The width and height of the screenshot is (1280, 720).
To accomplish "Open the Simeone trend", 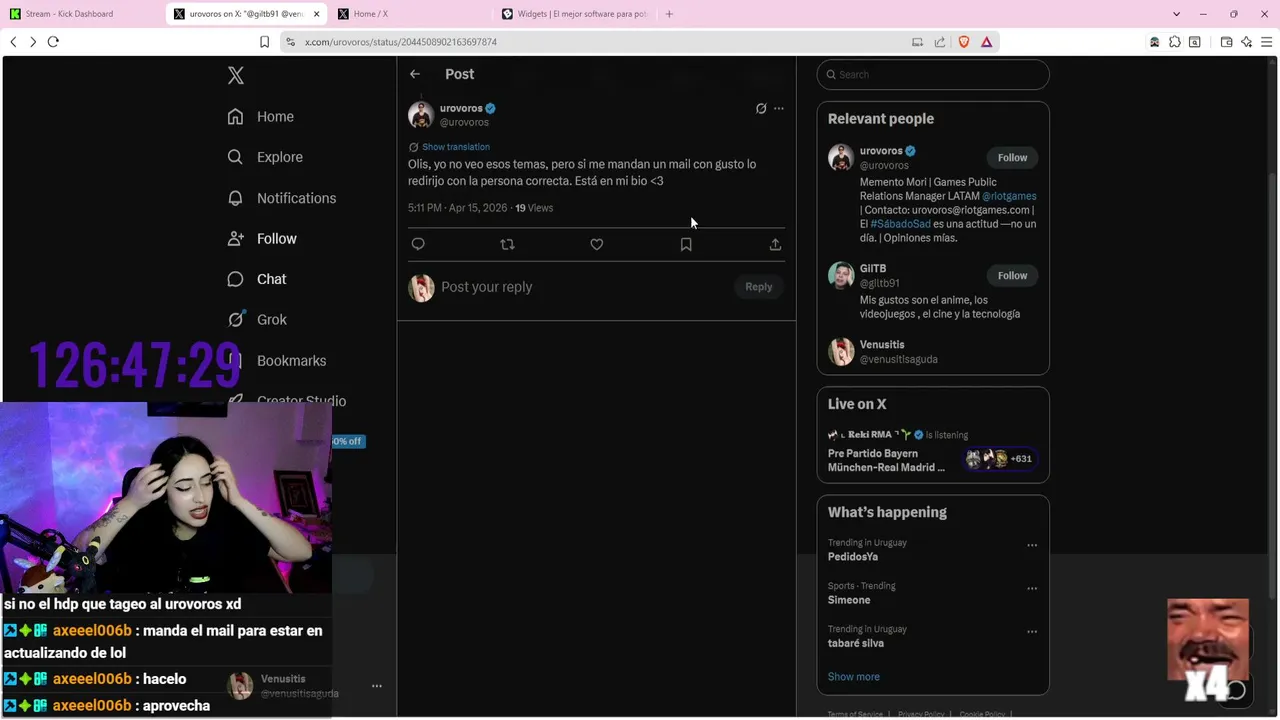I will point(849,600).
